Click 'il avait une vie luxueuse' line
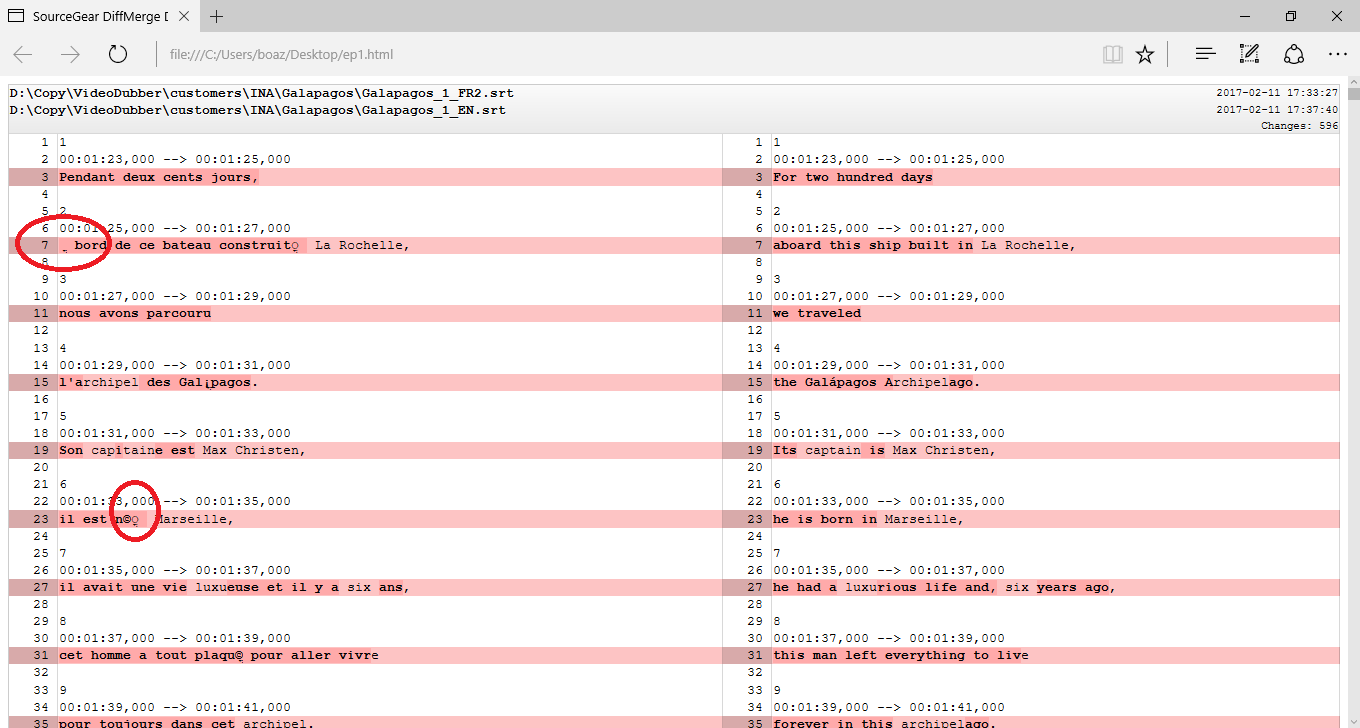Screen dimensions: 1360x728 [234, 587]
